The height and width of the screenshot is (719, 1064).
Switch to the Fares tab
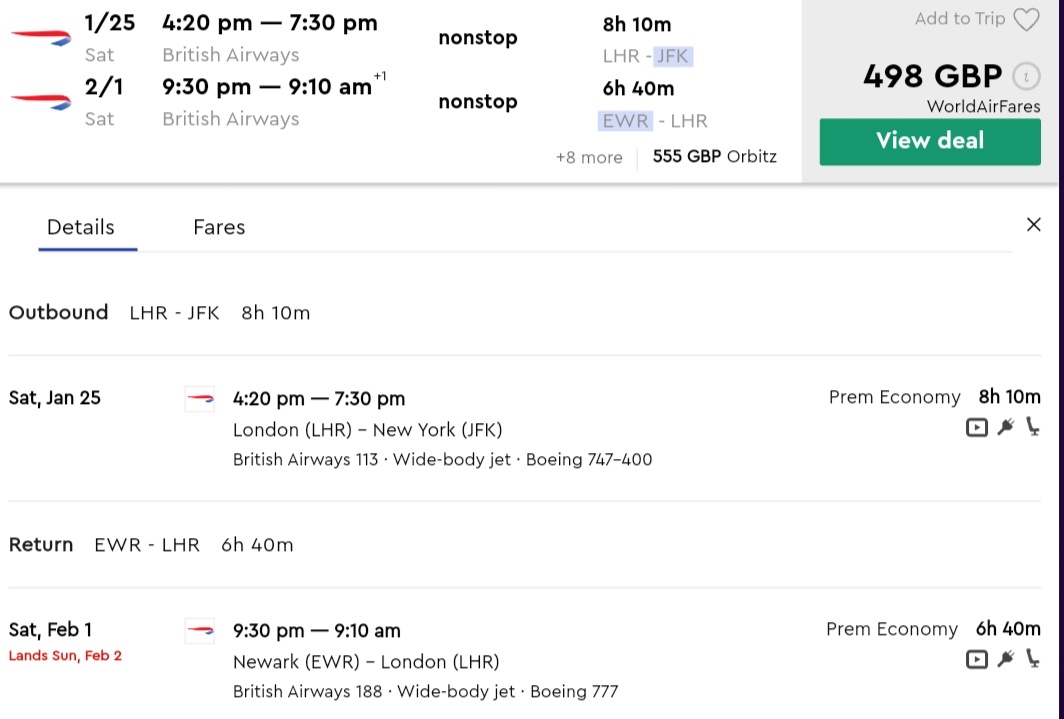click(219, 227)
